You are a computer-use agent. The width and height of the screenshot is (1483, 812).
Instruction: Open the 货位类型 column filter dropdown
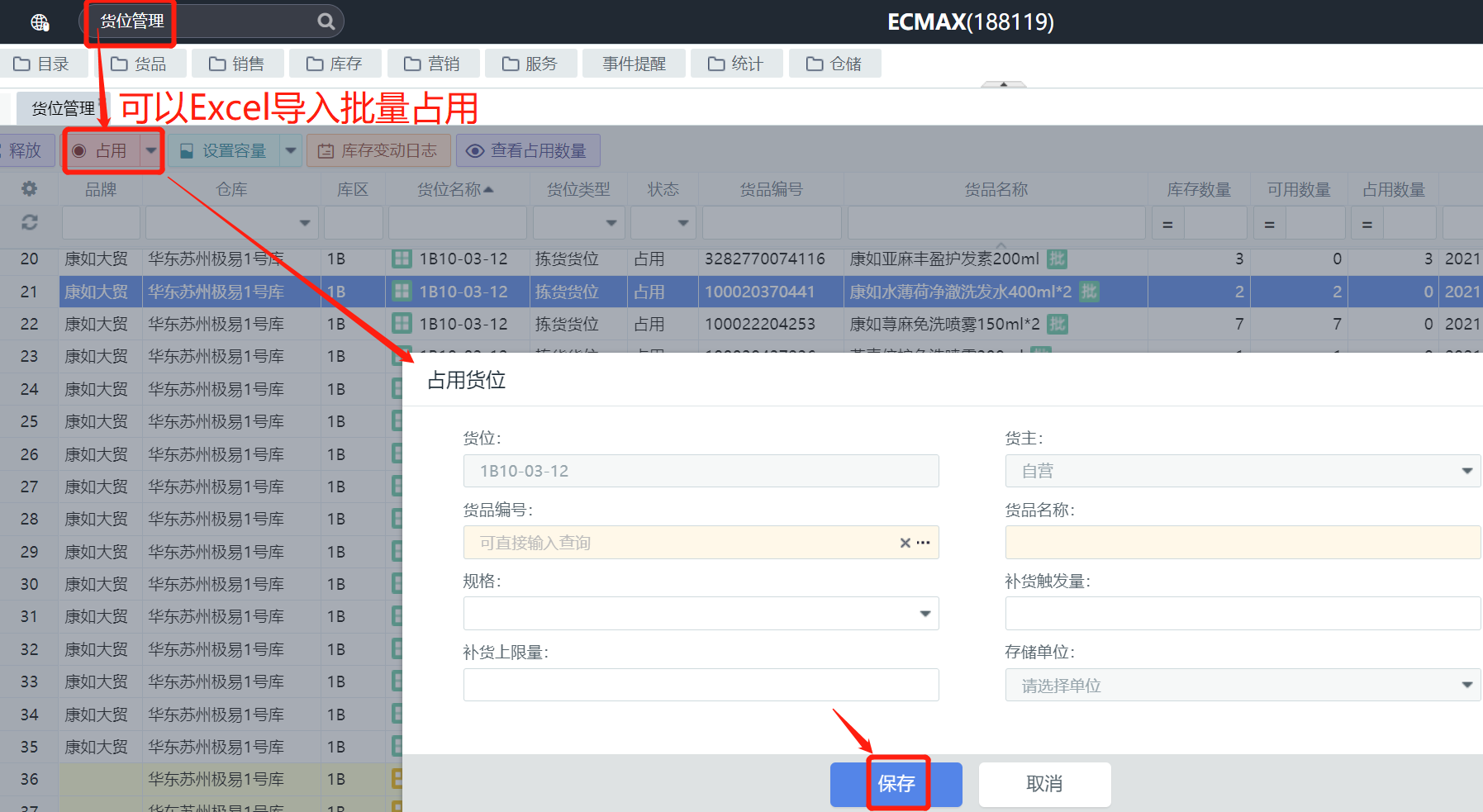click(x=611, y=223)
